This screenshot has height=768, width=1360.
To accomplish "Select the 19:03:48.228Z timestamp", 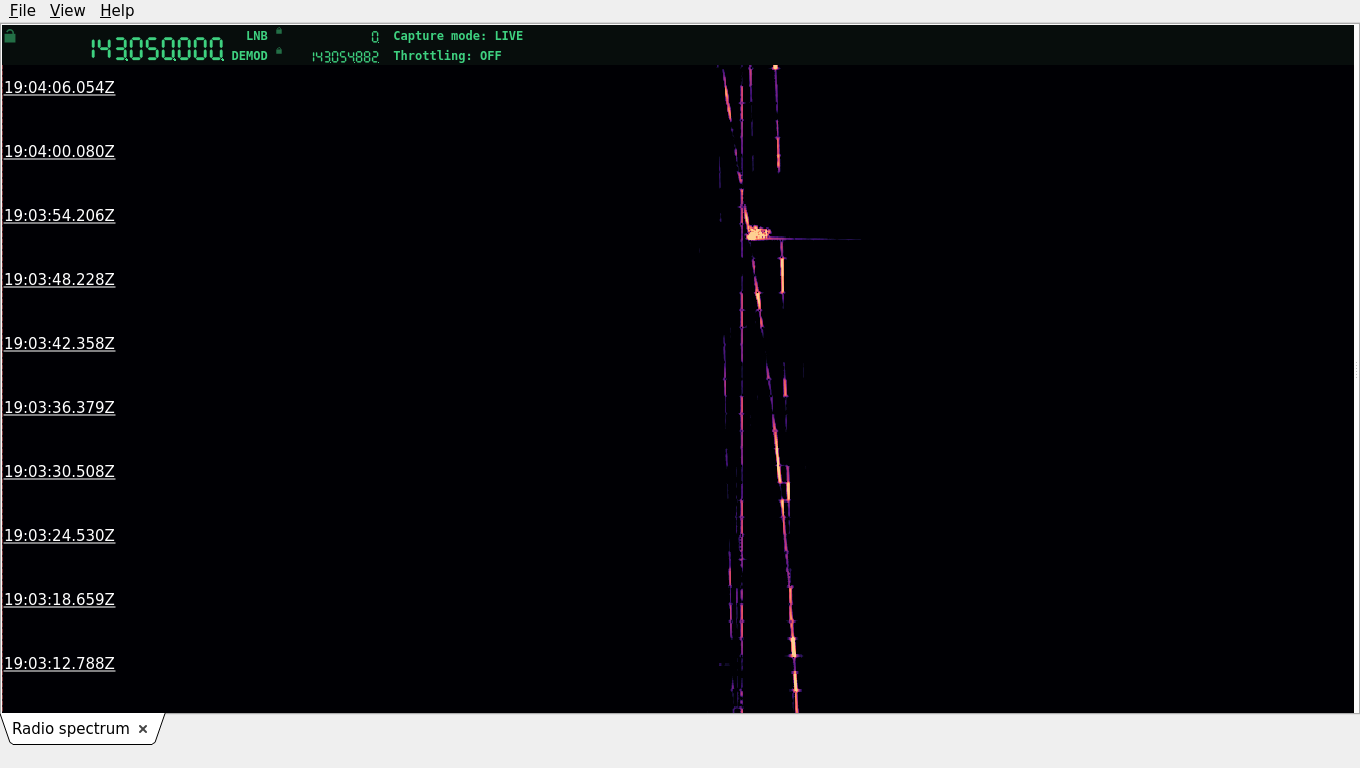I will [x=60, y=280].
